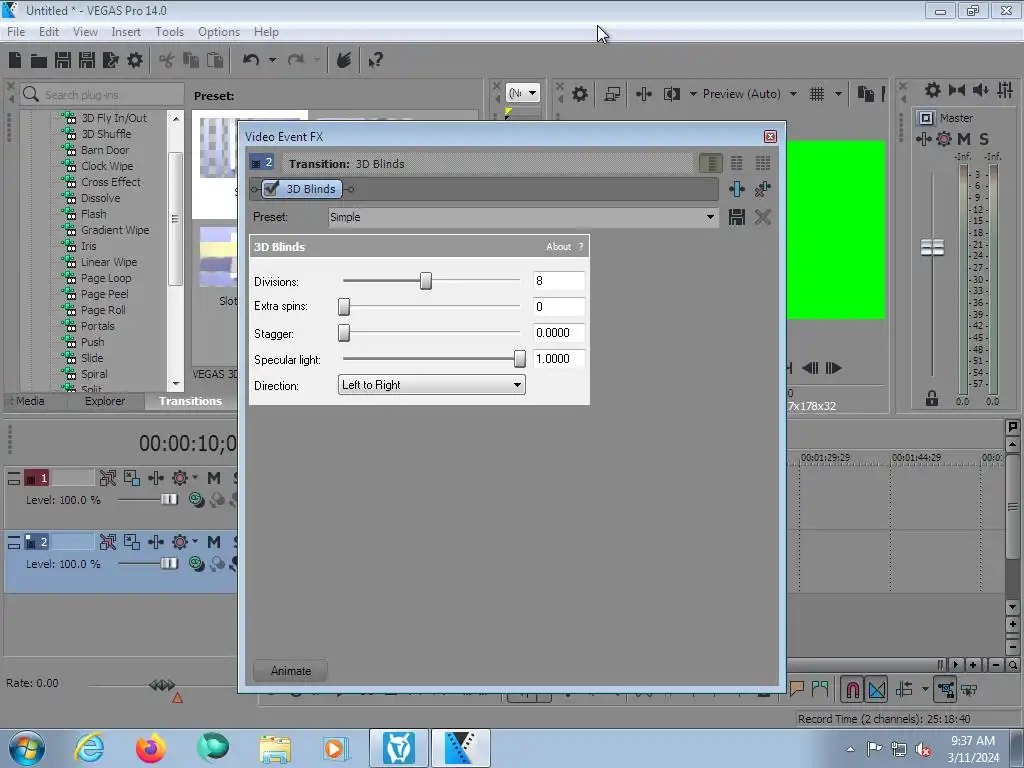Click the Copy Snapshot to Clipboard icon
Screen dimensions: 1024x768
point(866,94)
